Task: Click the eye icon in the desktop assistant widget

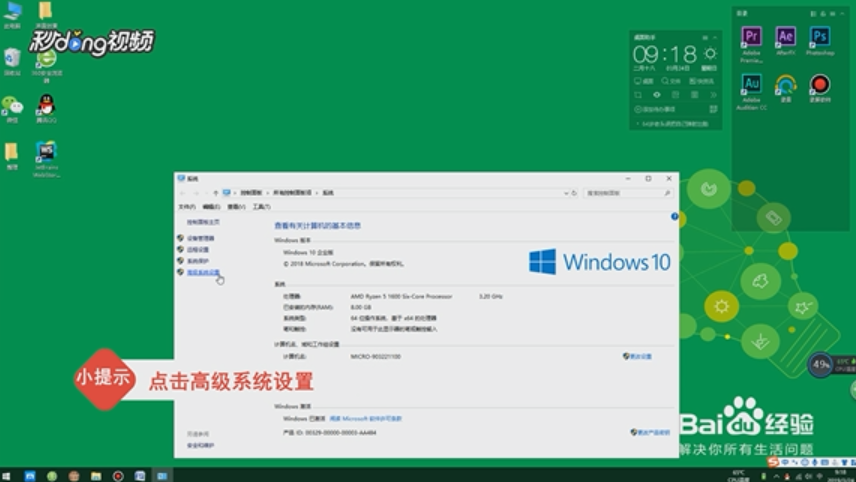Action: click(x=657, y=95)
